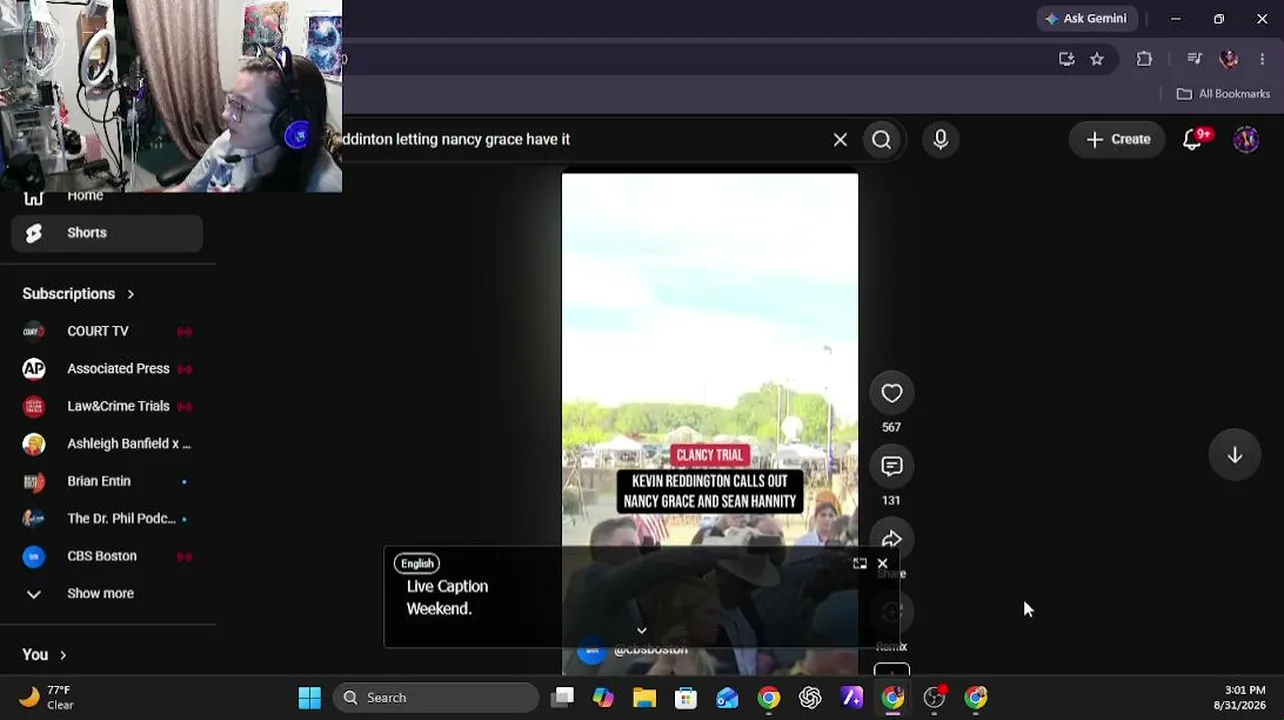Open the COURT TV subscription
This screenshot has height=720, width=1284.
107,331
